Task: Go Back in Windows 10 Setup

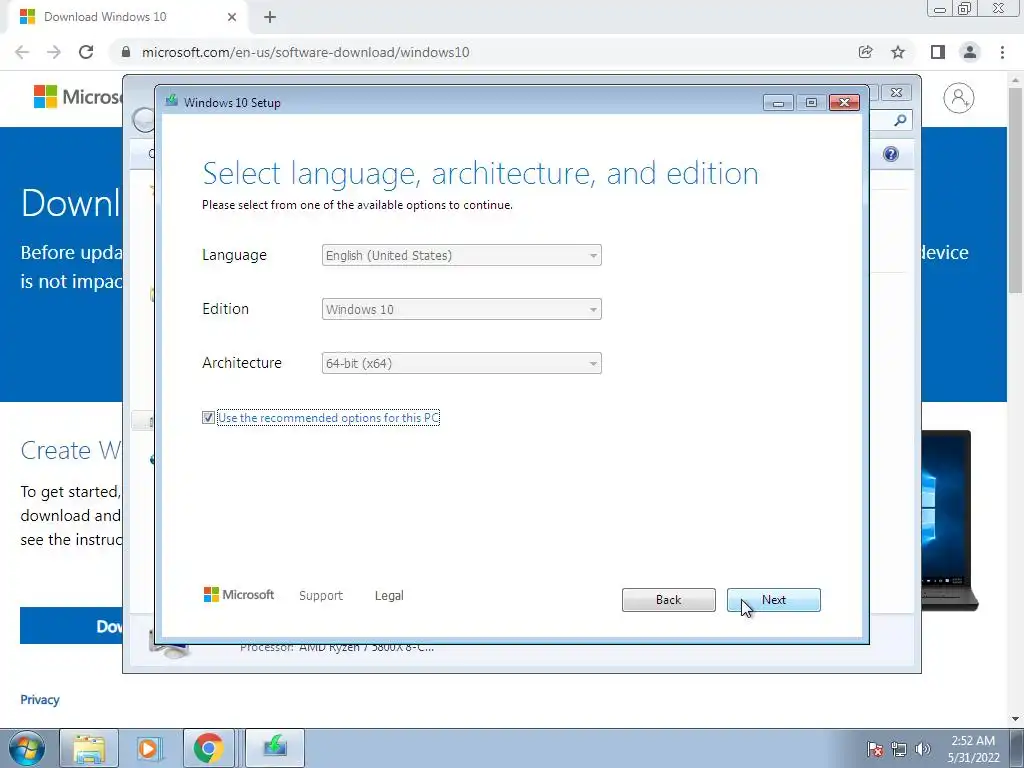Action: pyautogui.click(x=668, y=600)
